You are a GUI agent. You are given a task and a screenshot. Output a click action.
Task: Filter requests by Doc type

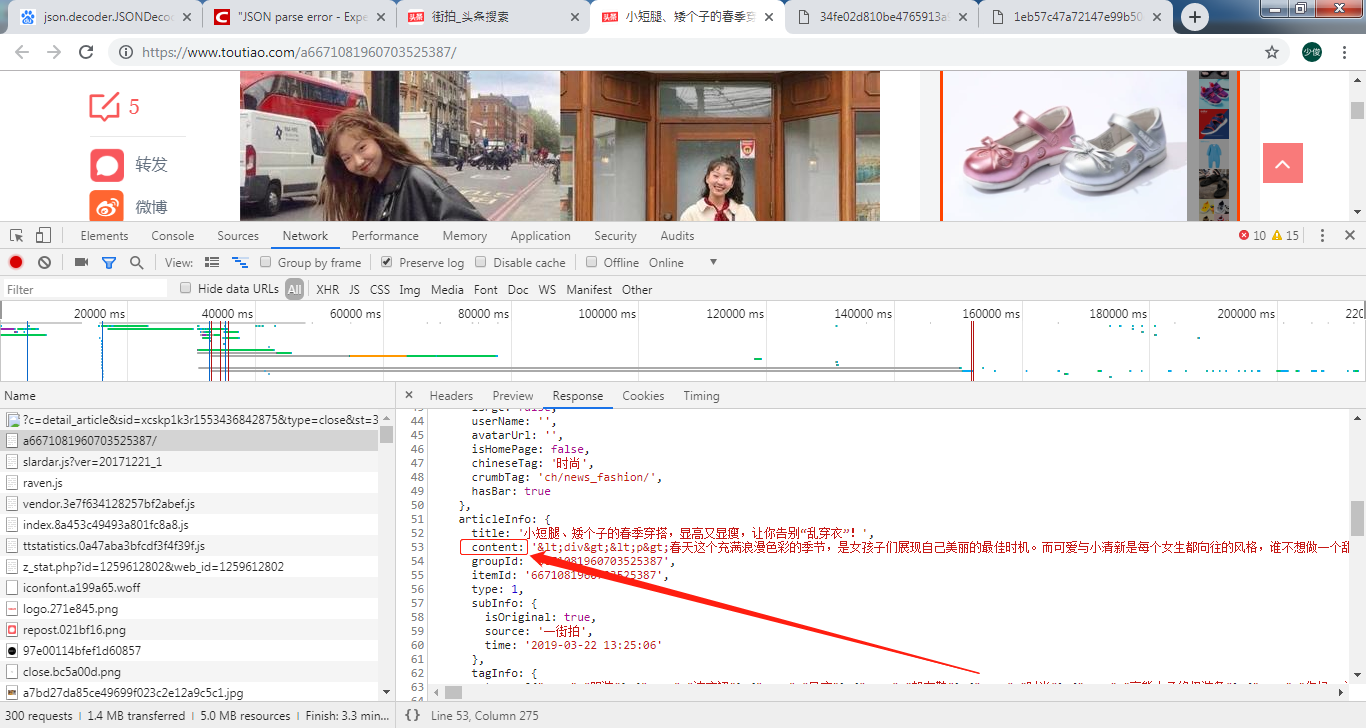(x=518, y=289)
